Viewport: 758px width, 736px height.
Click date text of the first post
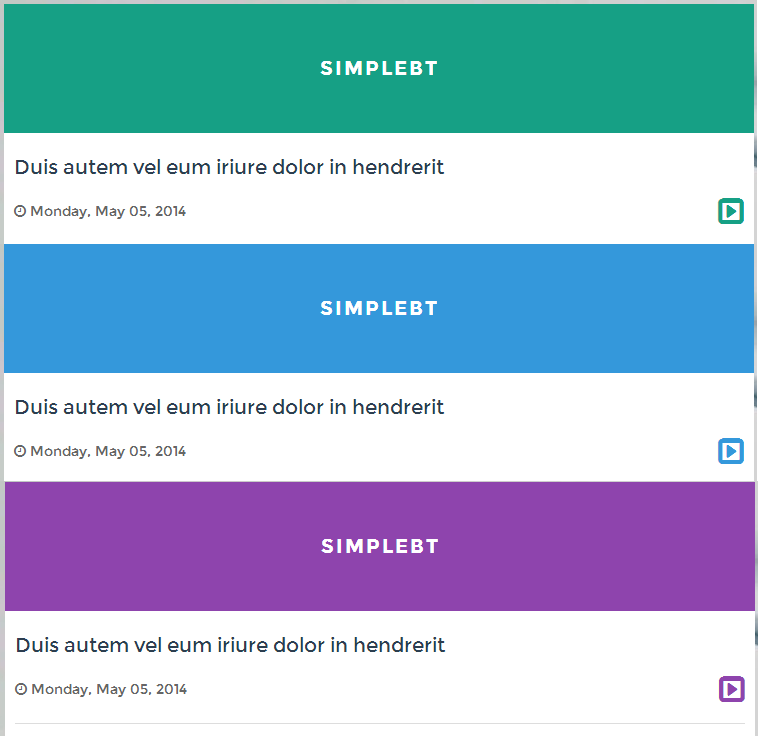pyautogui.click(x=108, y=211)
